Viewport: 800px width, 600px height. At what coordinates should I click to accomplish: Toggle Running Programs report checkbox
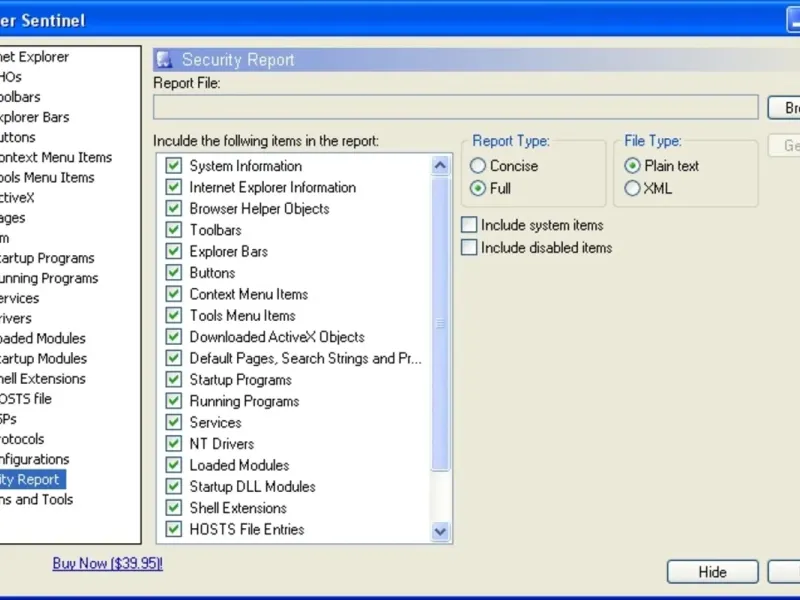pyautogui.click(x=173, y=402)
